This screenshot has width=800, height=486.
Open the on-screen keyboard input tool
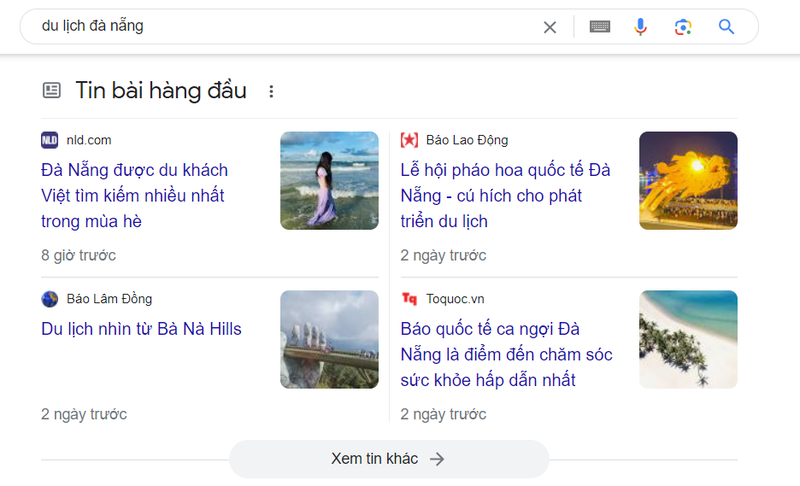[x=599, y=27]
